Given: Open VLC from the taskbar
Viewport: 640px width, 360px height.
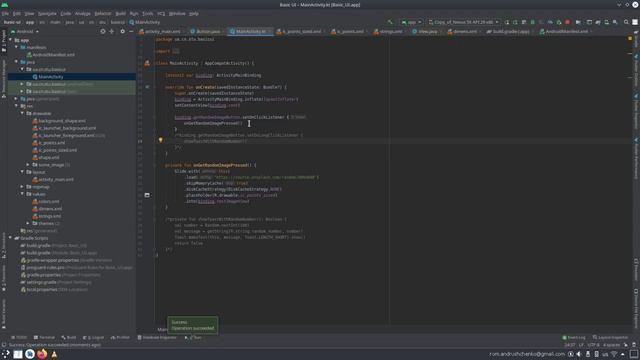Looking at the screenshot, I should (x=54, y=354).
